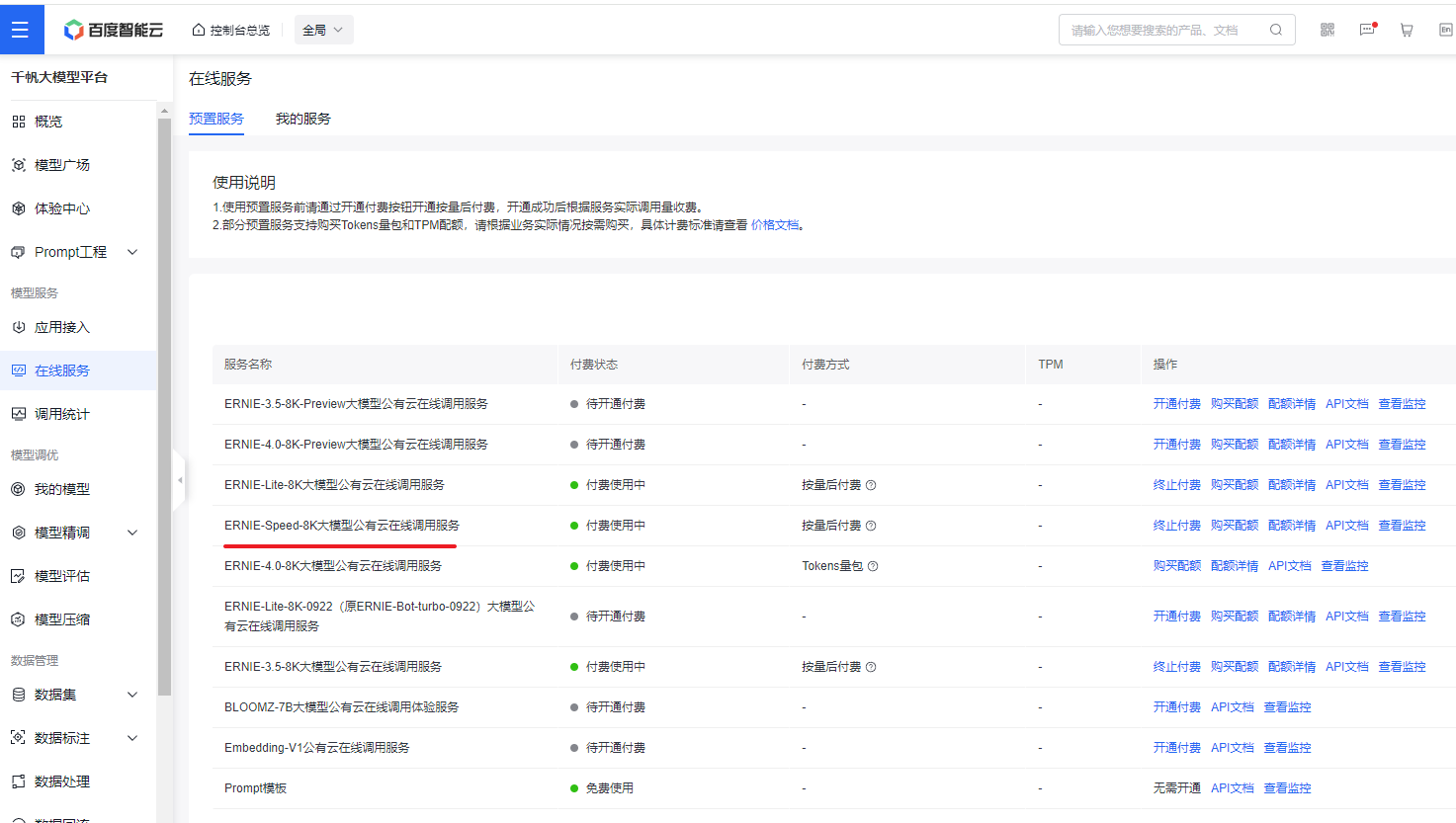1456x823 pixels.
Task: Click 开通付费 for ERNIE-3.5-8K-Preview
Action: tap(1177, 404)
